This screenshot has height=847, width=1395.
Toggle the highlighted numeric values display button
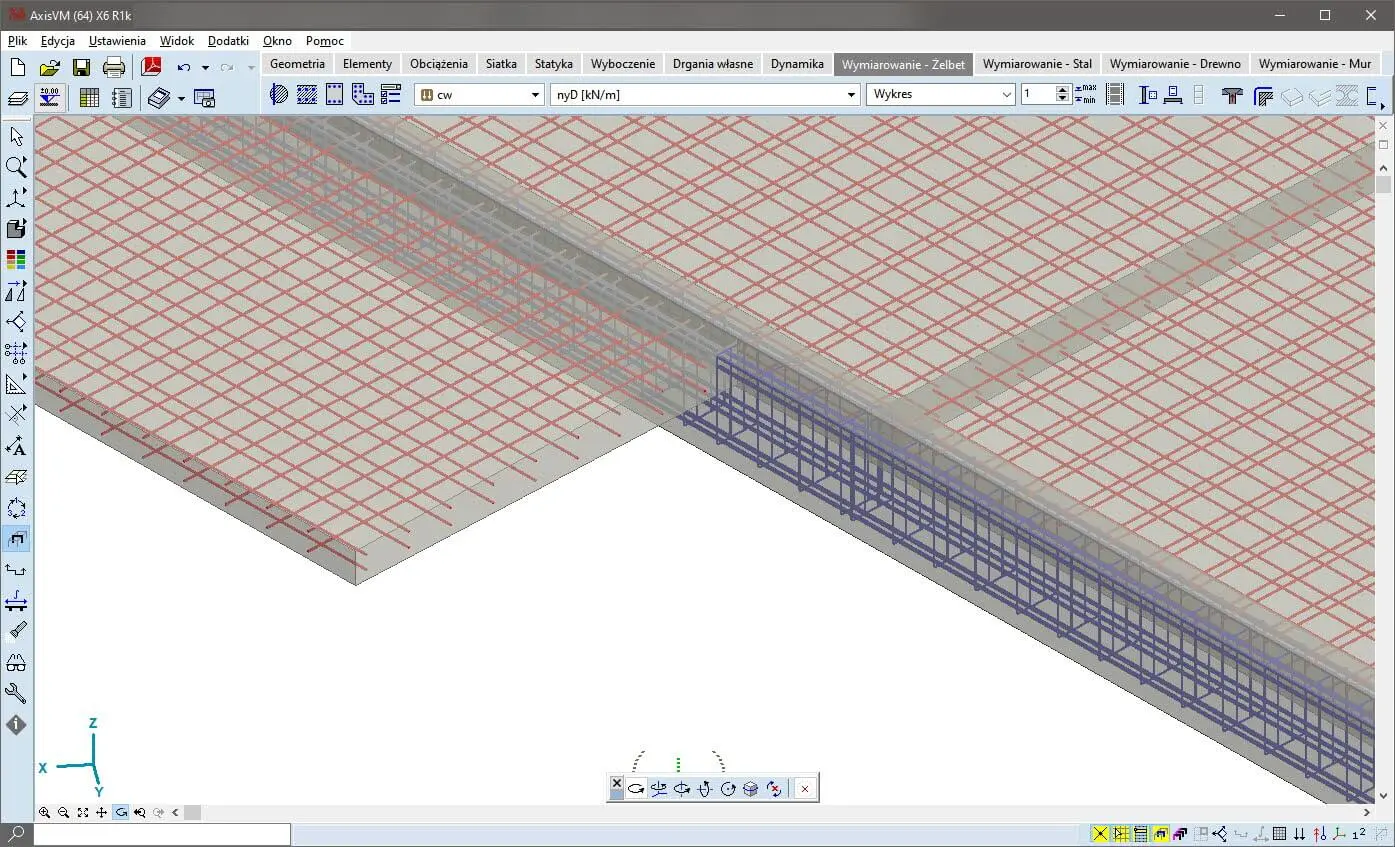click(x=48, y=97)
